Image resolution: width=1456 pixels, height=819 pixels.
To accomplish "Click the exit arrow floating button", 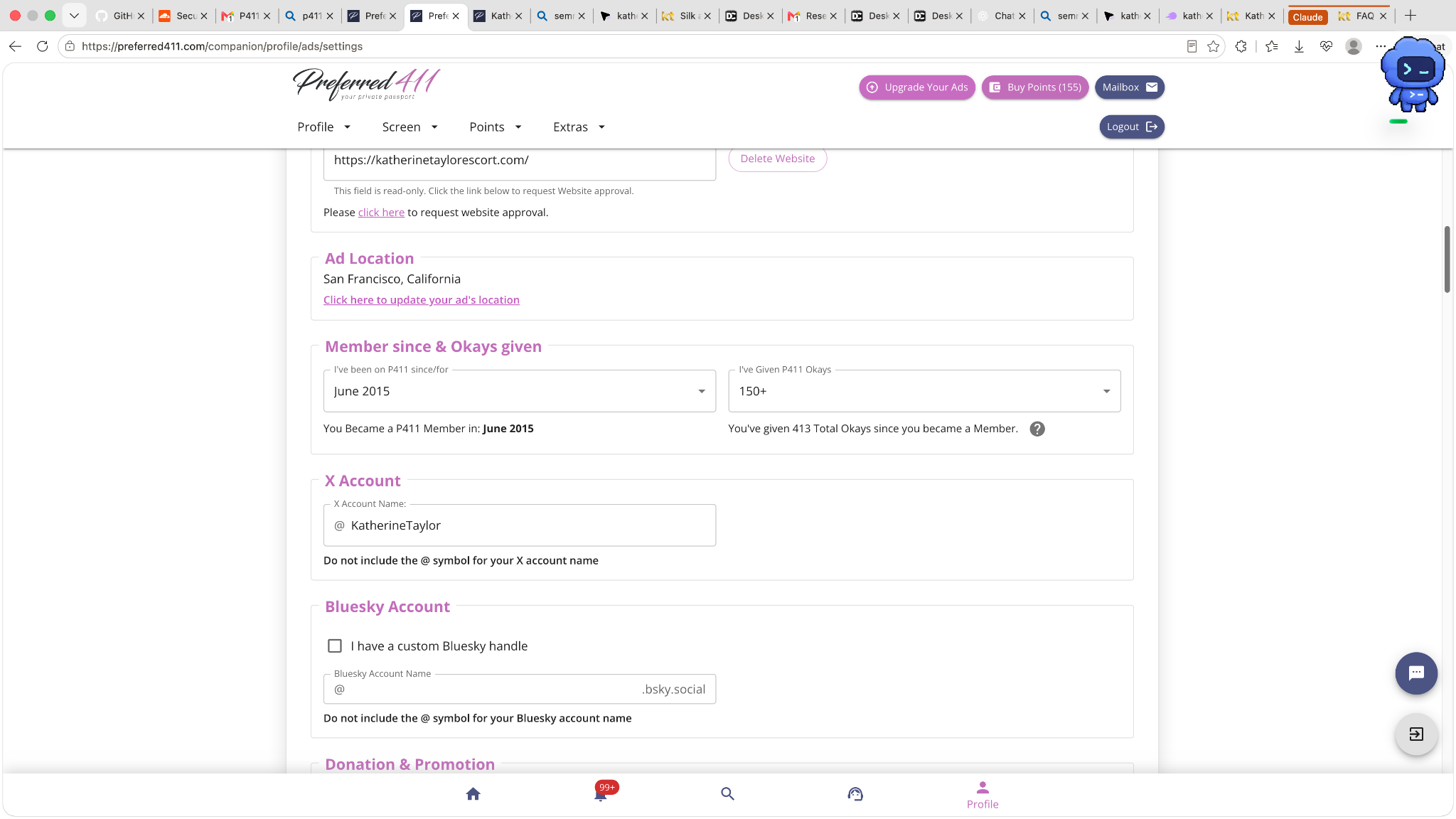I will pos(1416,734).
